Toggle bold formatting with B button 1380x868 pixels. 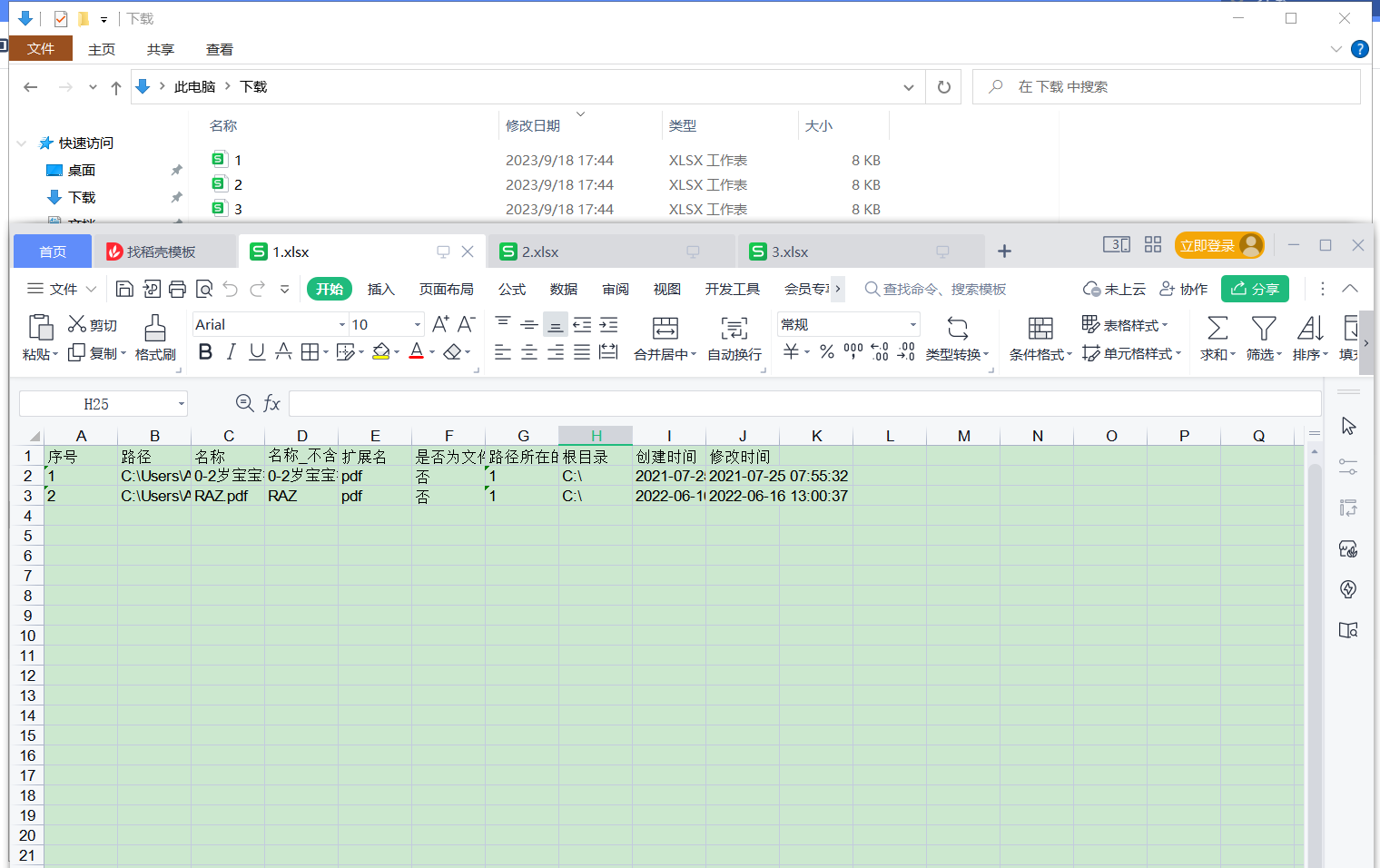click(x=205, y=352)
